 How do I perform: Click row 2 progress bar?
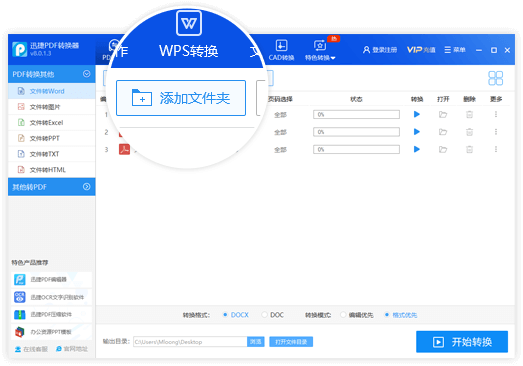pos(356,132)
